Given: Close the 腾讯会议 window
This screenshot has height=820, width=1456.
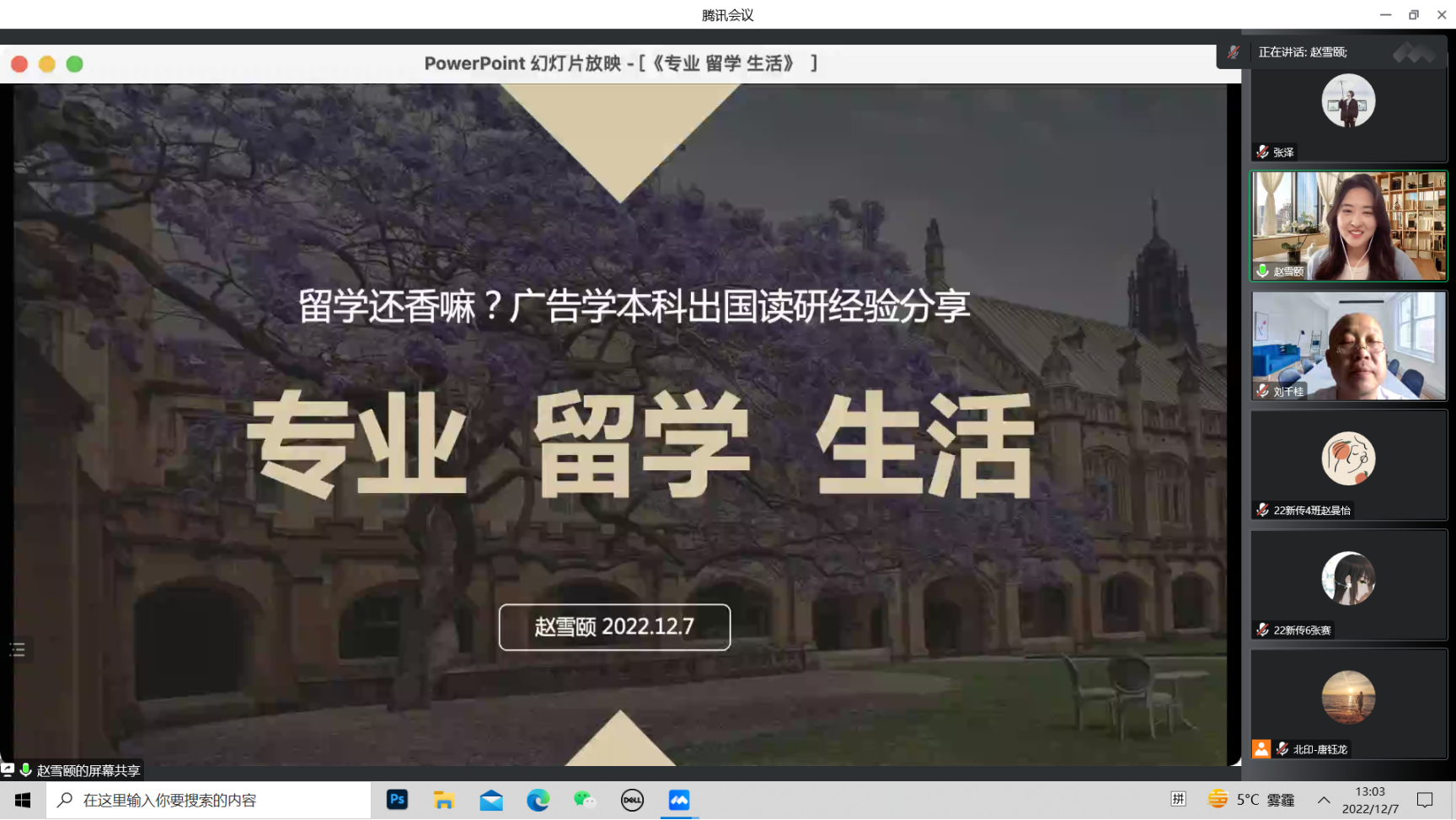Looking at the screenshot, I should click(x=1442, y=14).
